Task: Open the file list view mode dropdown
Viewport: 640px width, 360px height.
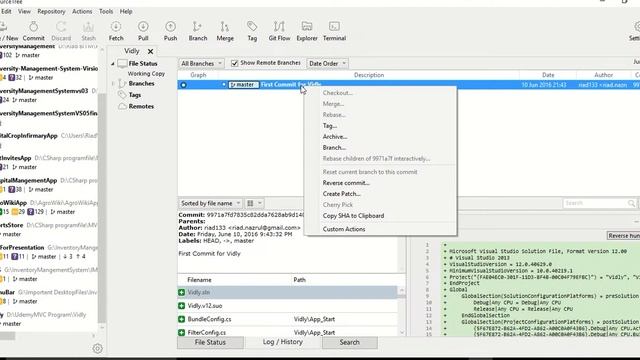Action: [254, 203]
